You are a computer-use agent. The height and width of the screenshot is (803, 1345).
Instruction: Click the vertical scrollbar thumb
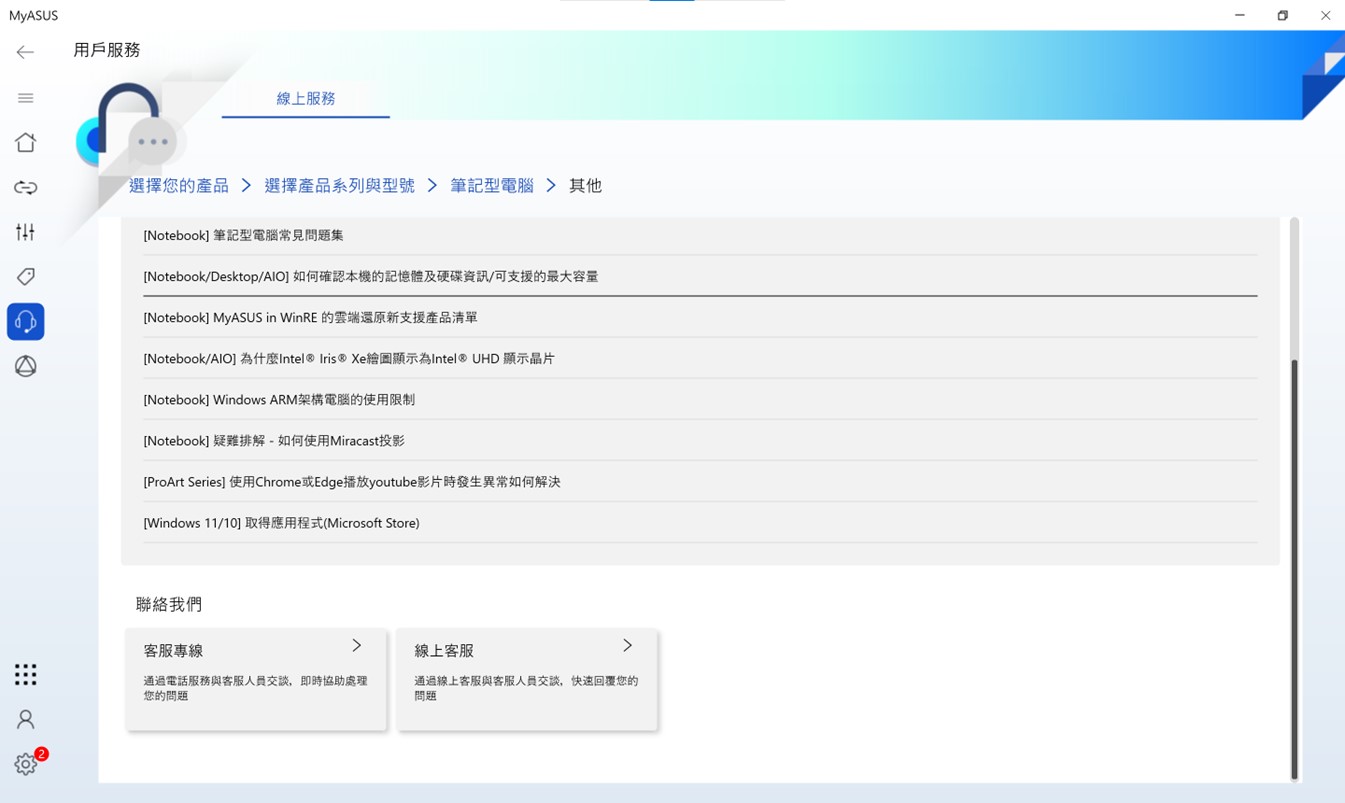pos(1294,568)
